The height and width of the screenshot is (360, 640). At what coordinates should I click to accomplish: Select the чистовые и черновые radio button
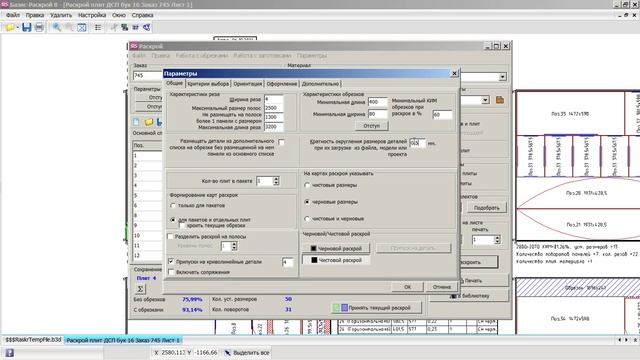coord(307,219)
